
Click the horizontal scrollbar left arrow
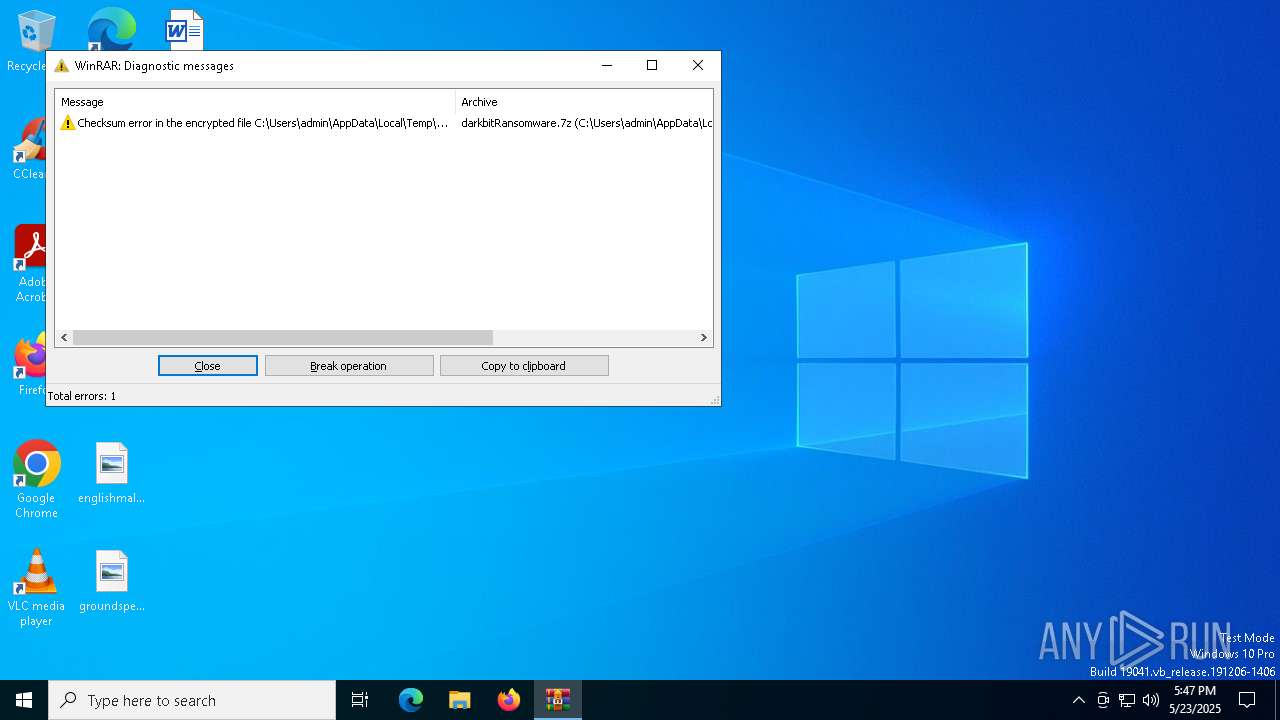pos(64,338)
